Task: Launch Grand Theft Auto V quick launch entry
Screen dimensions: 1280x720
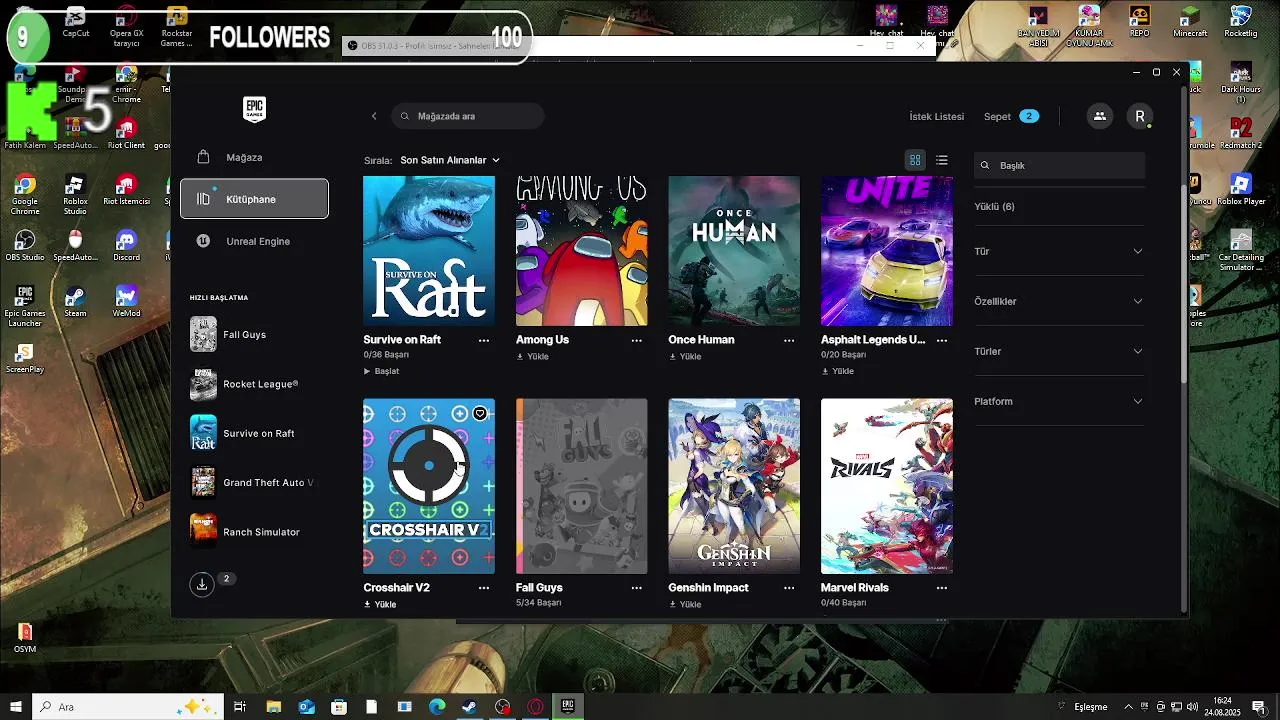Action: point(254,482)
